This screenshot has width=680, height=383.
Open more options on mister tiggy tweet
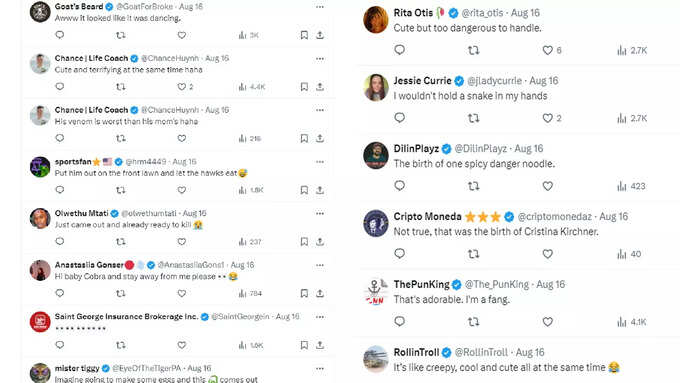tap(320, 368)
